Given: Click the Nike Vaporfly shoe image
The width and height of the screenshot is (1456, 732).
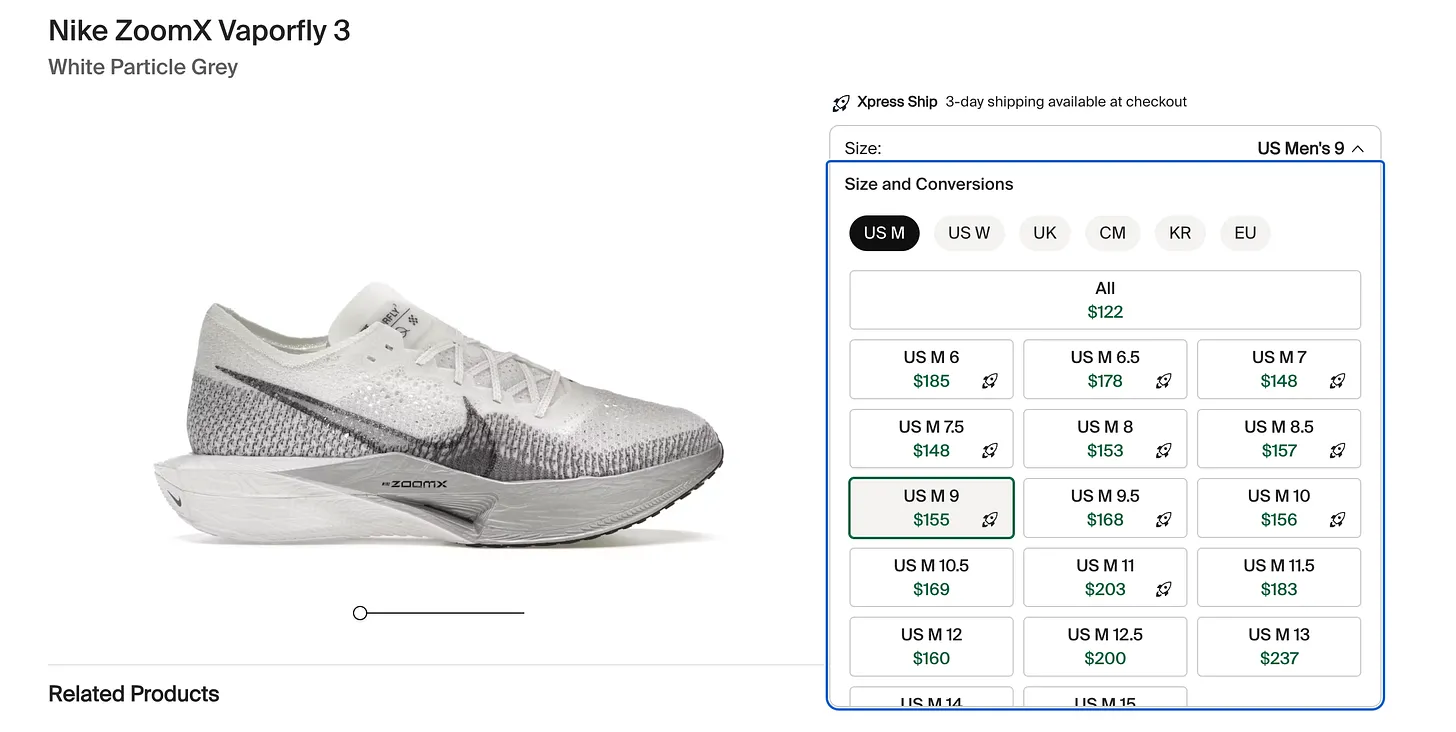Looking at the screenshot, I should 438,420.
